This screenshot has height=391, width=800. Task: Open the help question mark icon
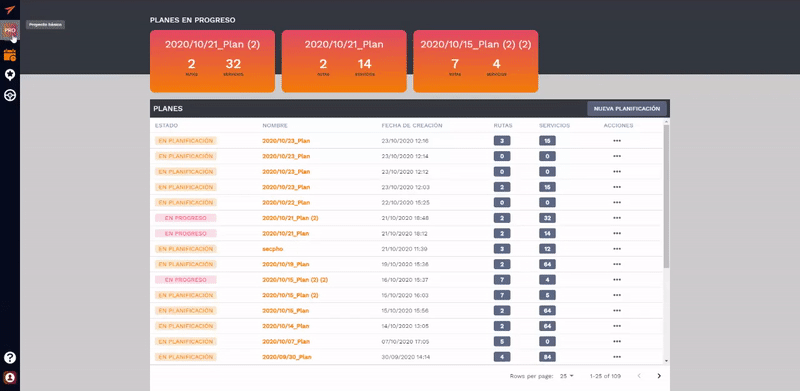pyautogui.click(x=10, y=357)
